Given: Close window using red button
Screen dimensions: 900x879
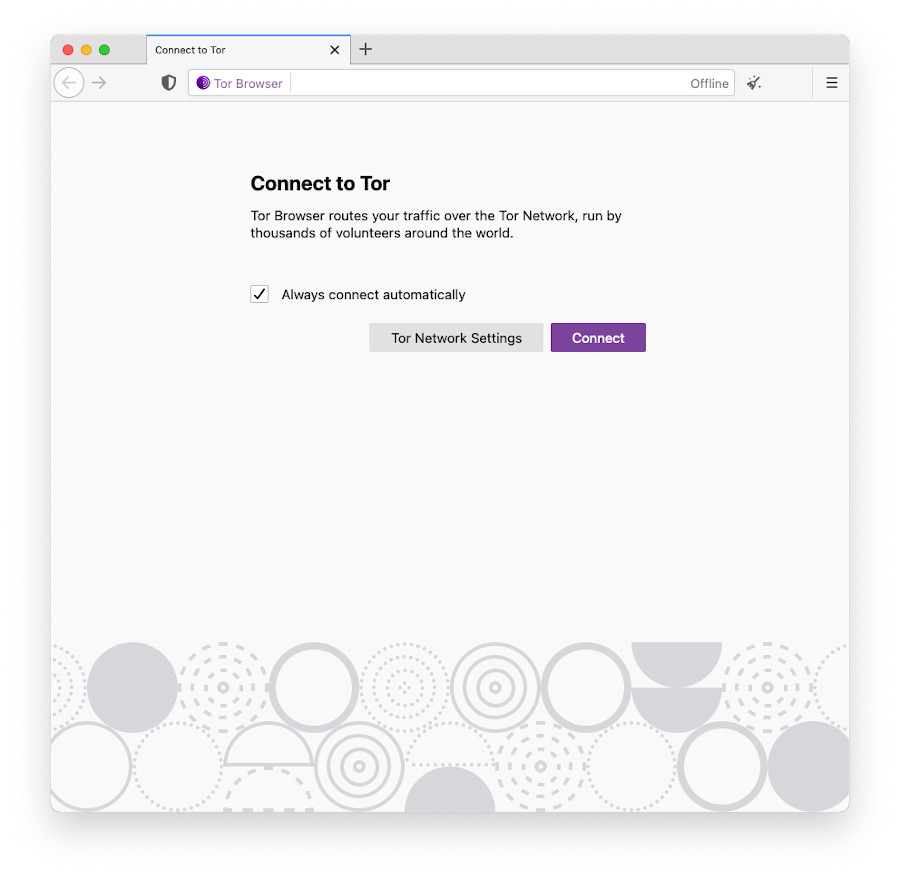Looking at the screenshot, I should 68,50.
